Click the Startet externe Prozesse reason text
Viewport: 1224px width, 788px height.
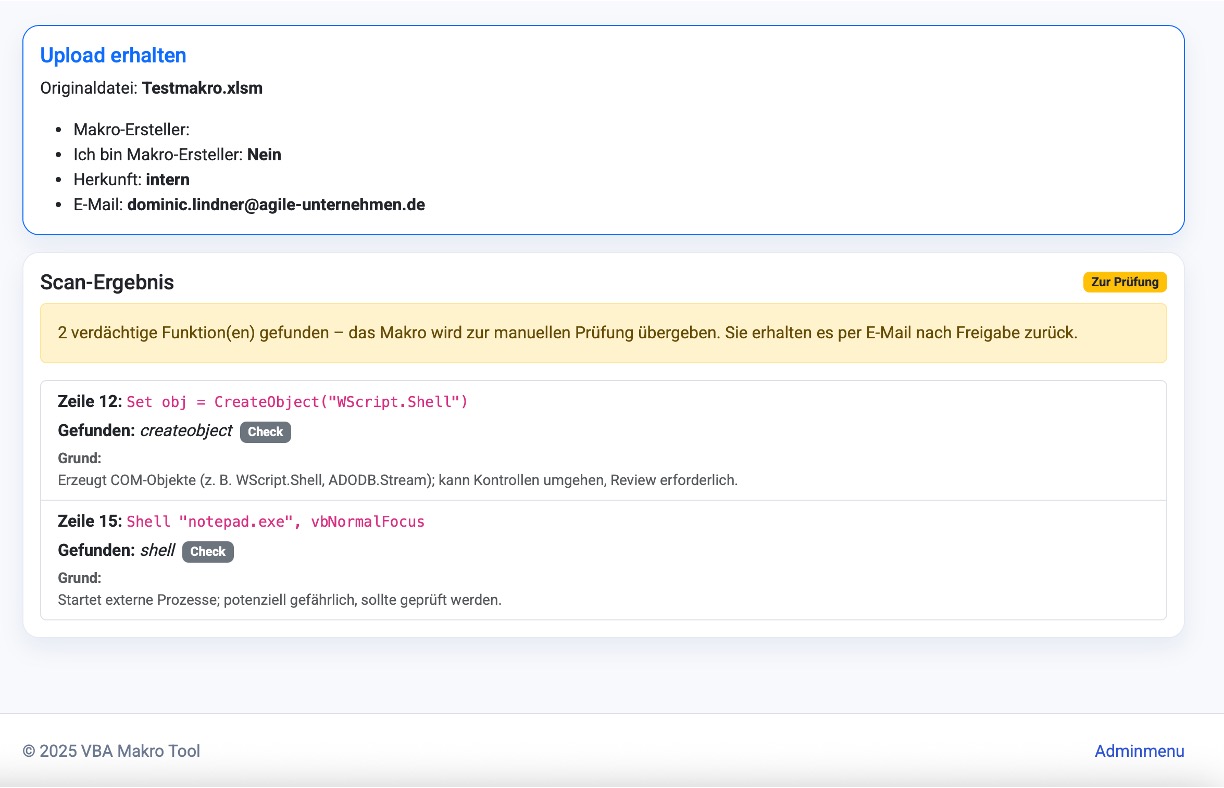click(x=279, y=600)
